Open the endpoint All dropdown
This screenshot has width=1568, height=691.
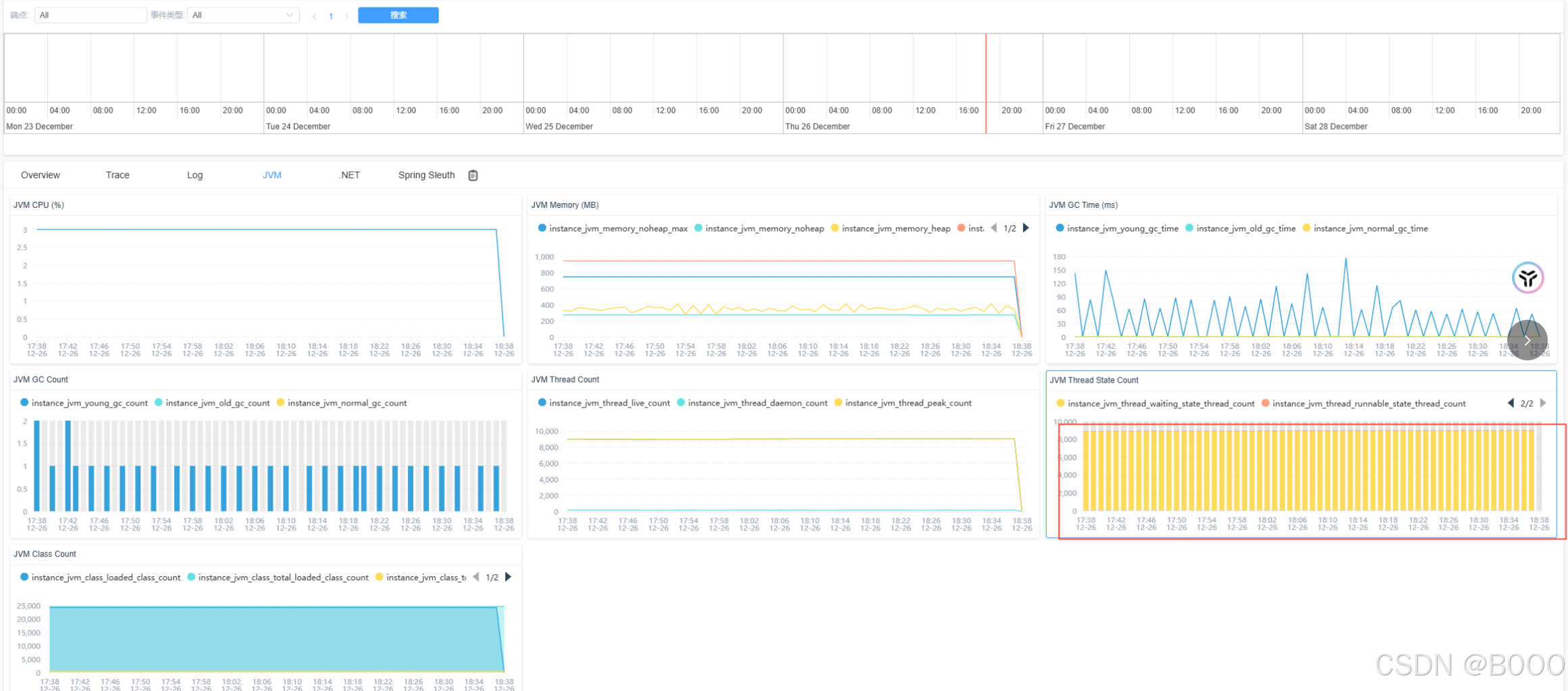[90, 15]
